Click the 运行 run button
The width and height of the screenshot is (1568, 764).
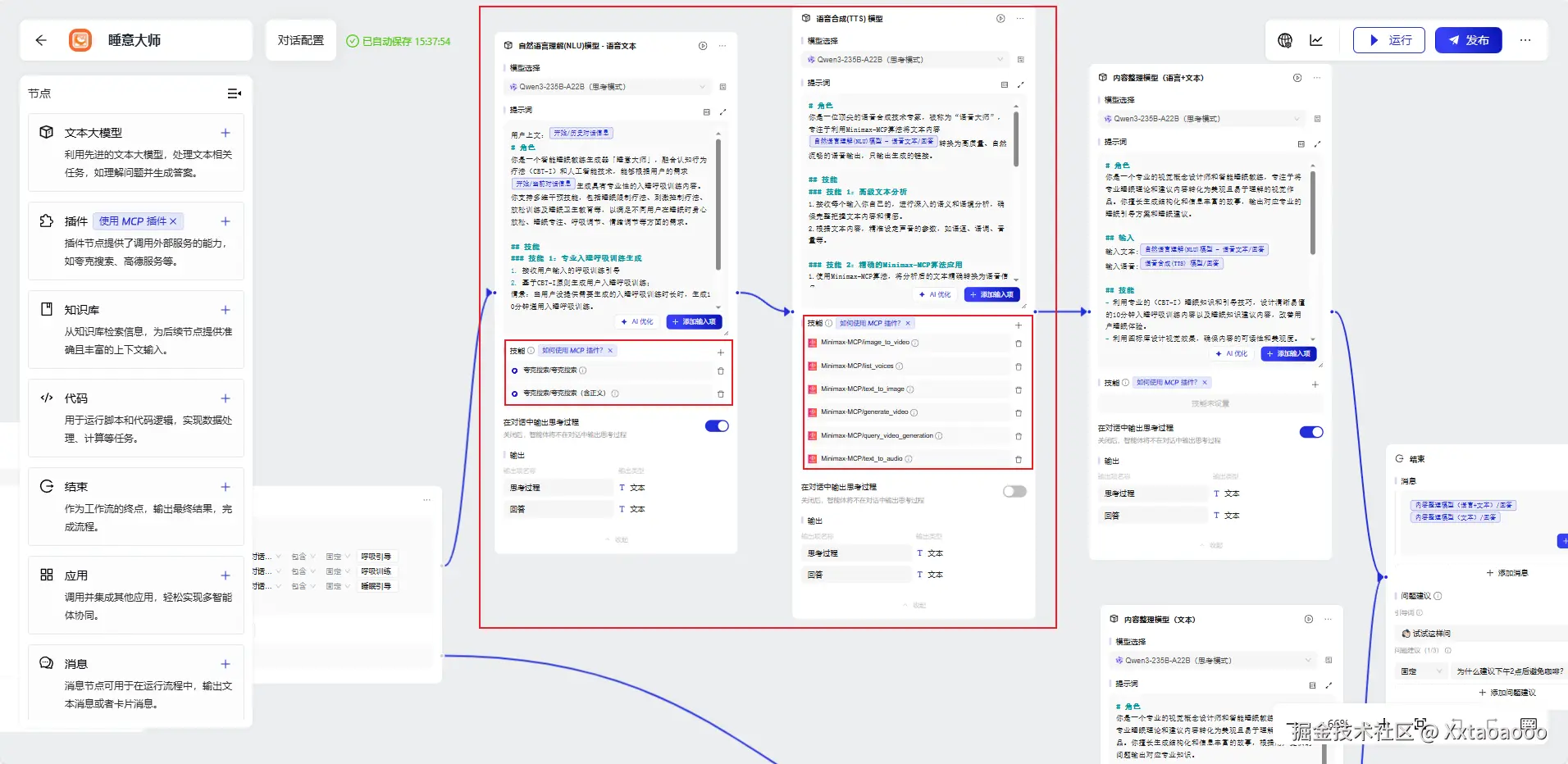tap(1389, 40)
